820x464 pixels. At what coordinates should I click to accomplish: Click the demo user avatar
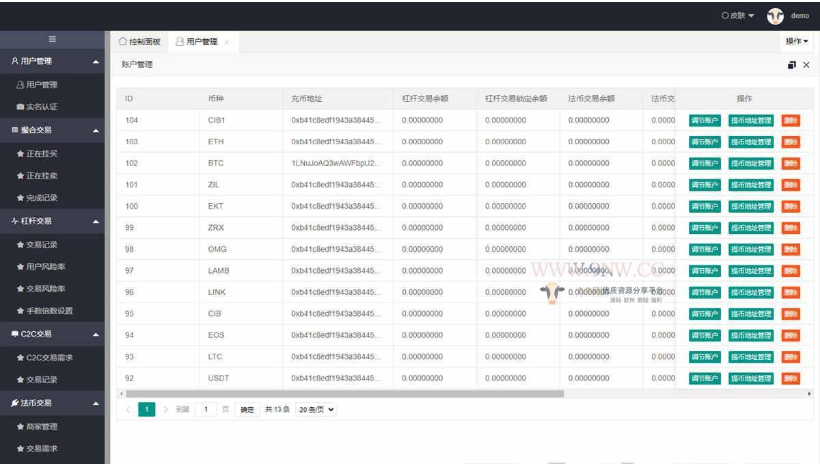(775, 16)
